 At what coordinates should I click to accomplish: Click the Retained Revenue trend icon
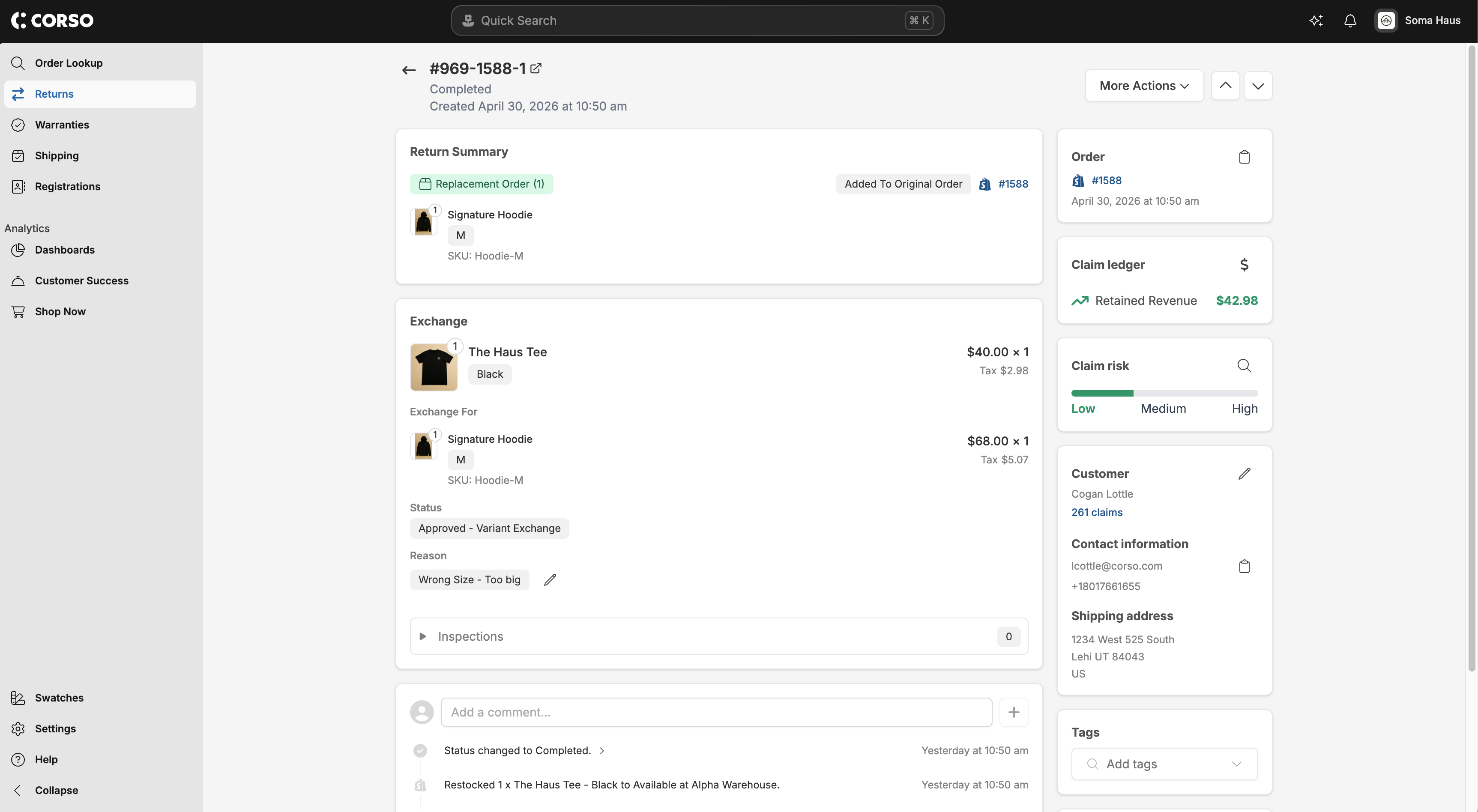click(1080, 301)
